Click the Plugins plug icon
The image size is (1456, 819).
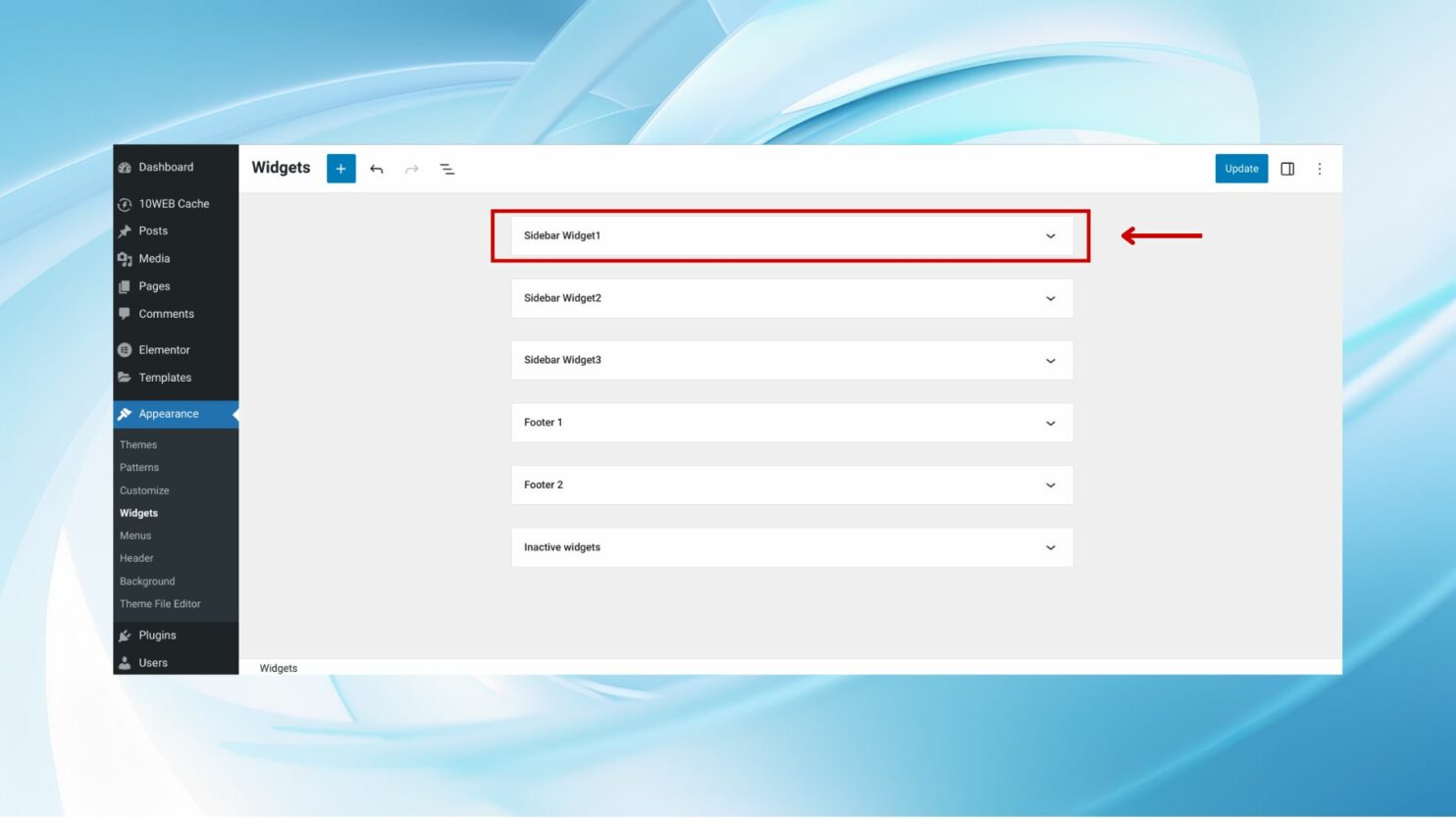tap(125, 635)
